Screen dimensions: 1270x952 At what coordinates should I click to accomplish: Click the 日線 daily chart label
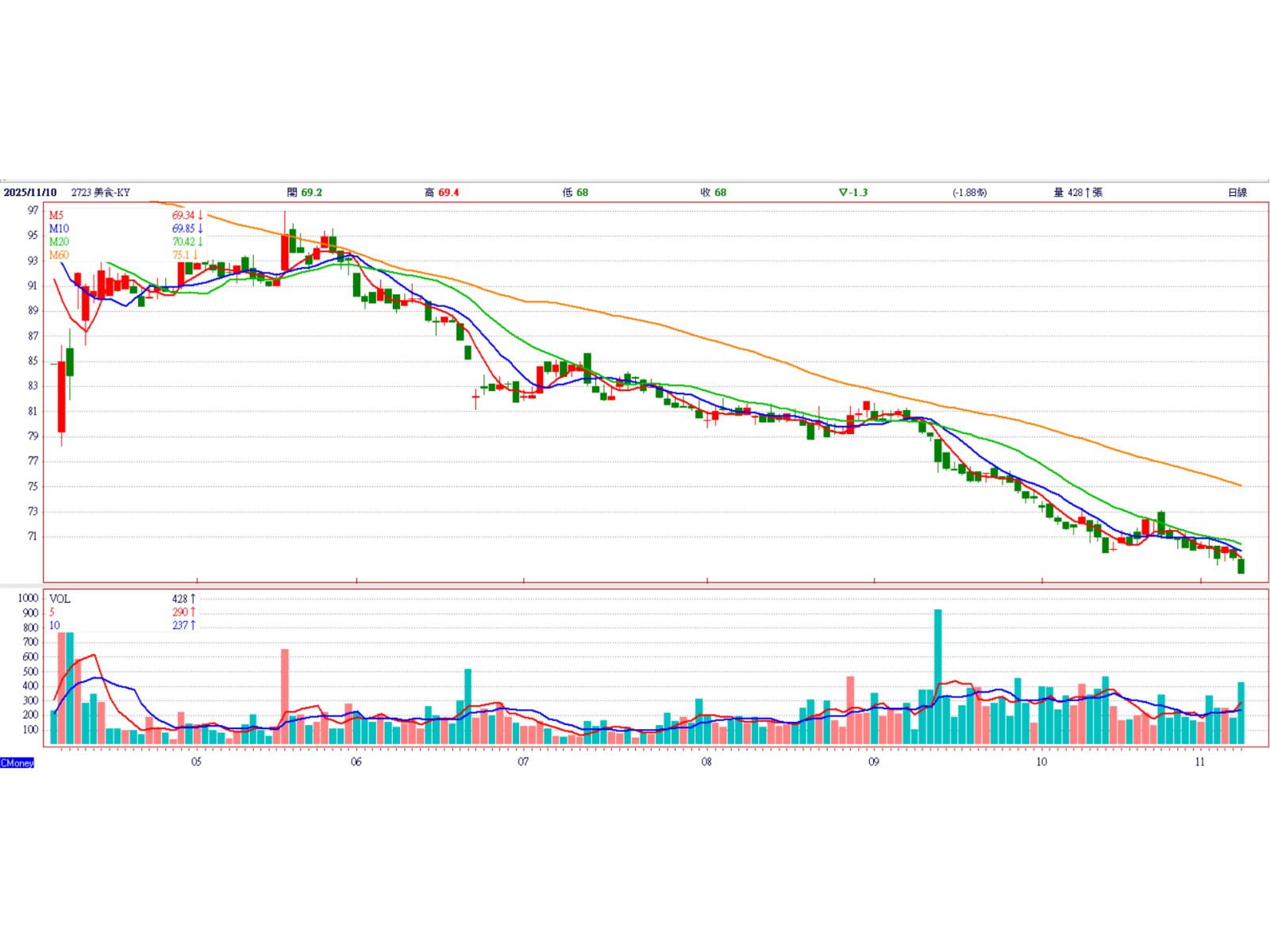coord(1237,193)
